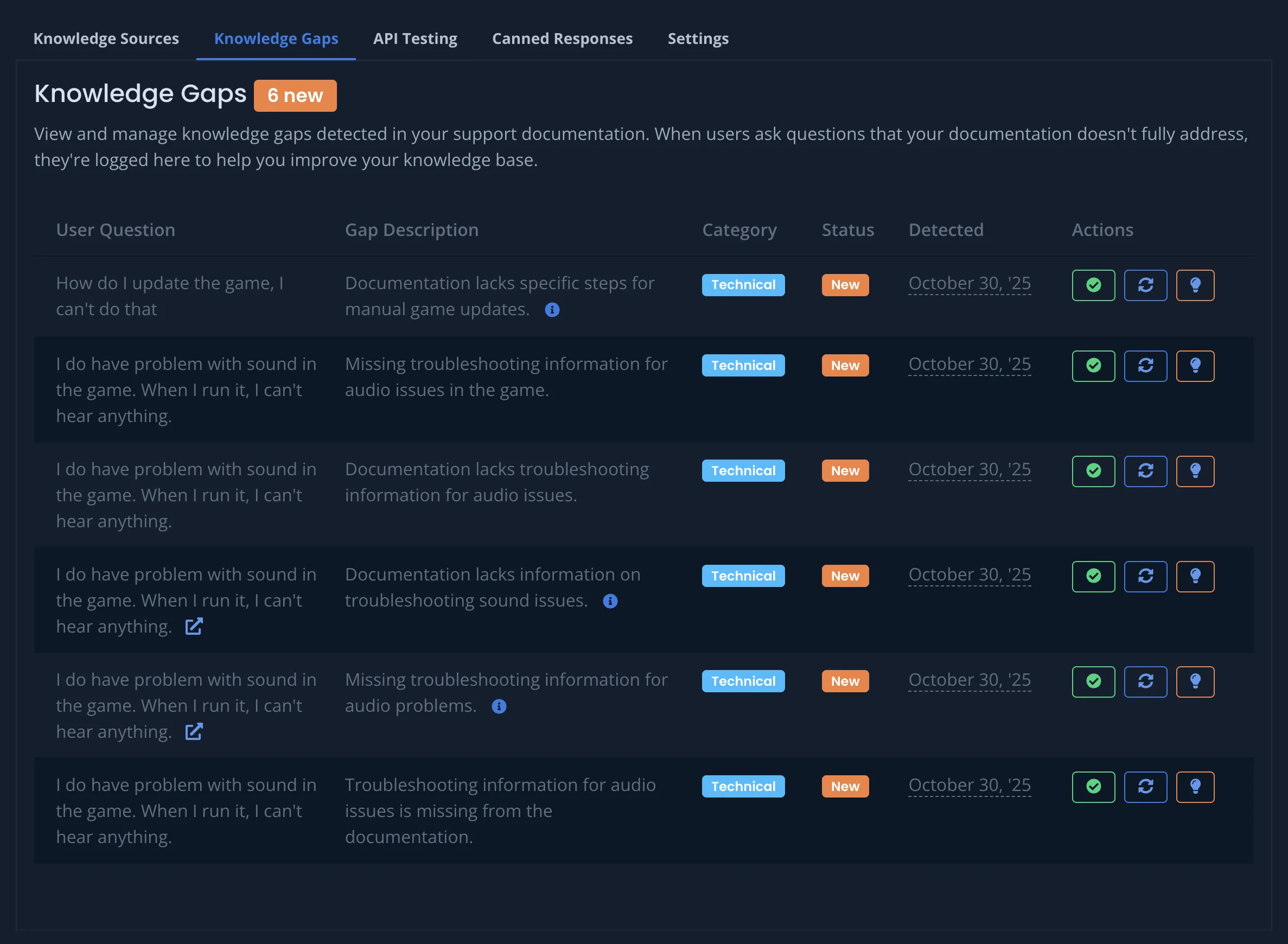Switch to Knowledge Sources tab
The height and width of the screenshot is (944, 1288).
tap(106, 39)
